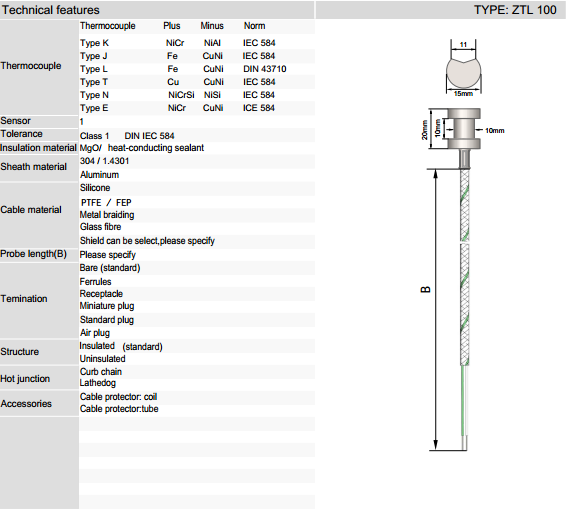Click 'DIN IEC 584' tolerance norm
Screen dimensions: 569x510
tap(149, 136)
